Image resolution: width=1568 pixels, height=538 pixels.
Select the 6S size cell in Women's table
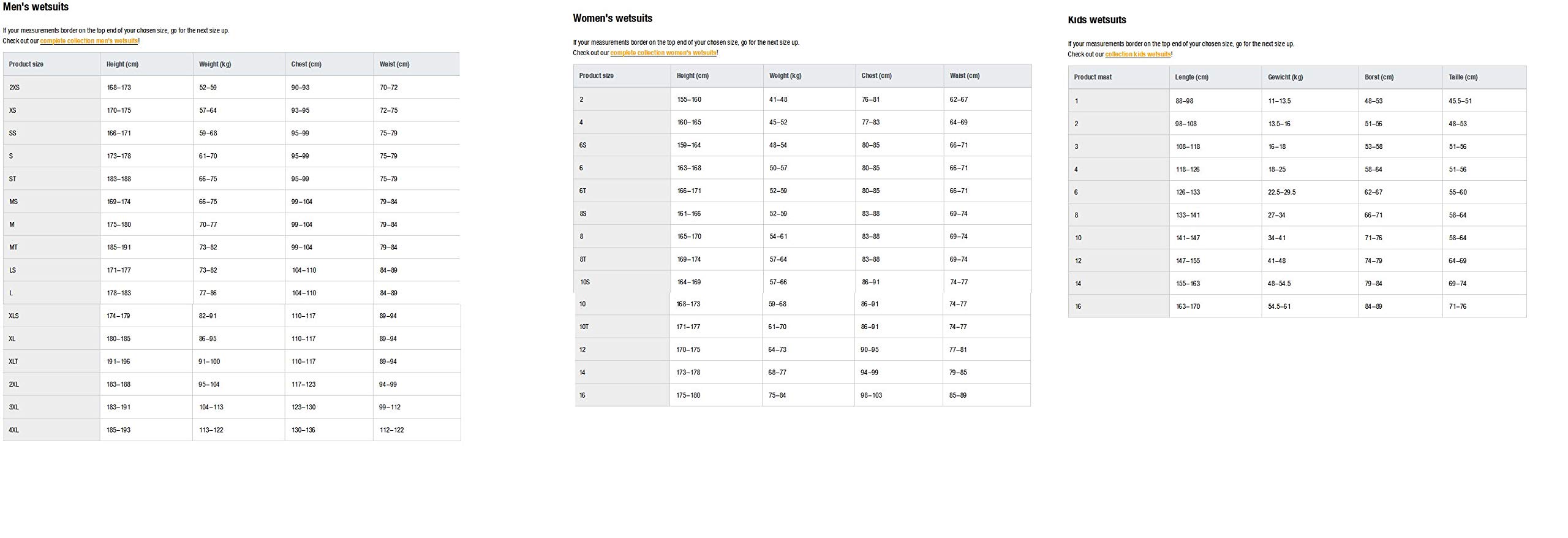[x=622, y=145]
